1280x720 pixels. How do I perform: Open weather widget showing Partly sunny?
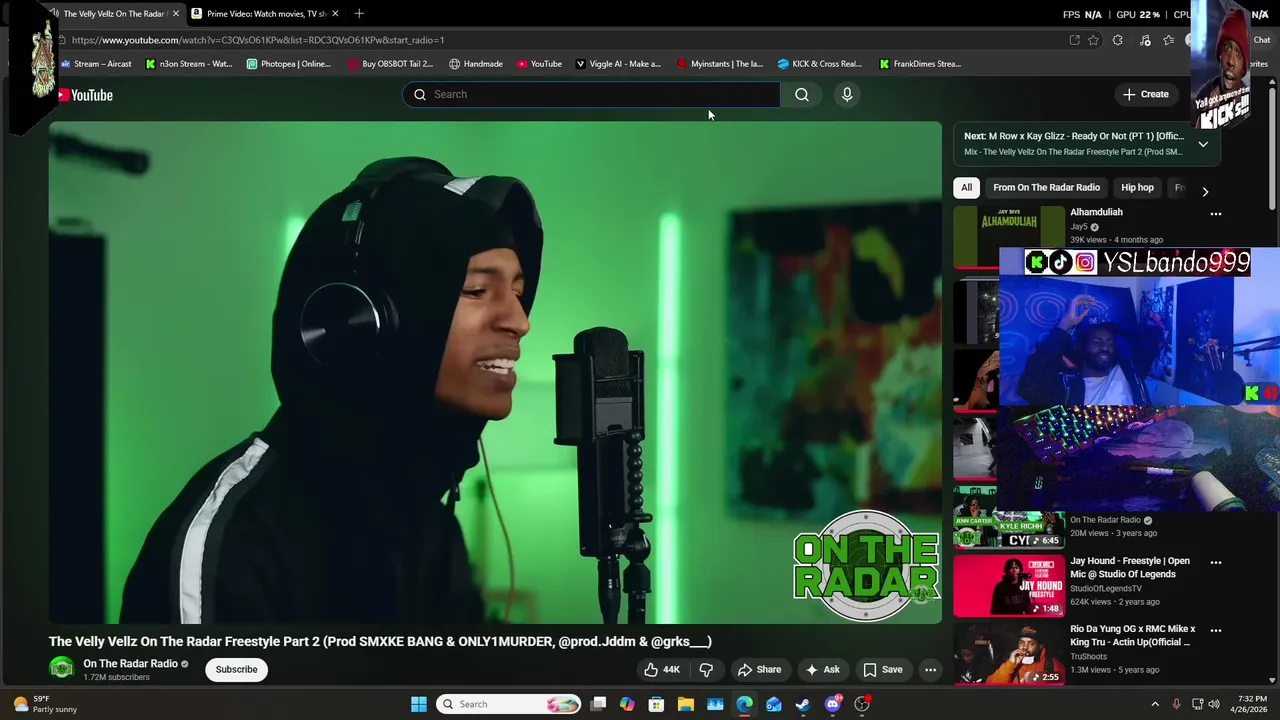pyautogui.click(x=44, y=704)
